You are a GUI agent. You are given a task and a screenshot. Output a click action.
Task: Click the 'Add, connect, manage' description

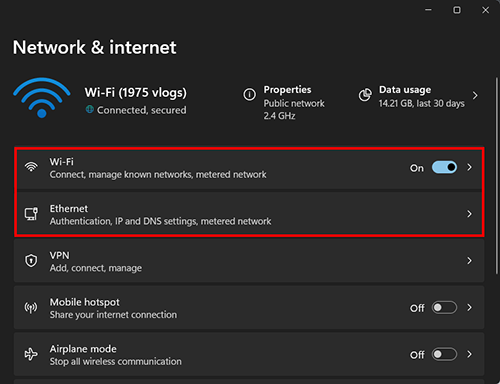[96, 268]
